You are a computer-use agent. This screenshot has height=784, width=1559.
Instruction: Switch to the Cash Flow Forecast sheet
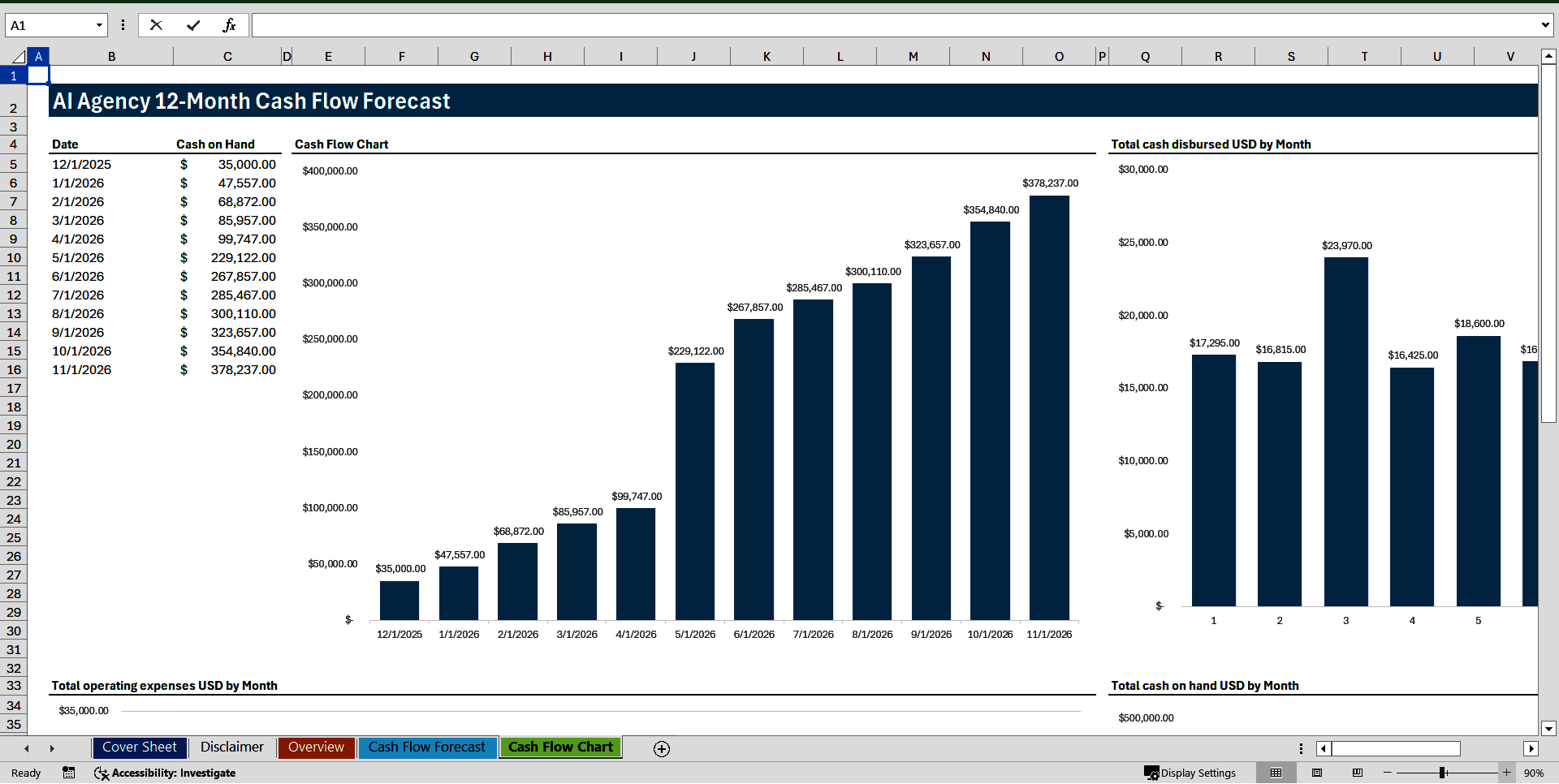(x=427, y=747)
